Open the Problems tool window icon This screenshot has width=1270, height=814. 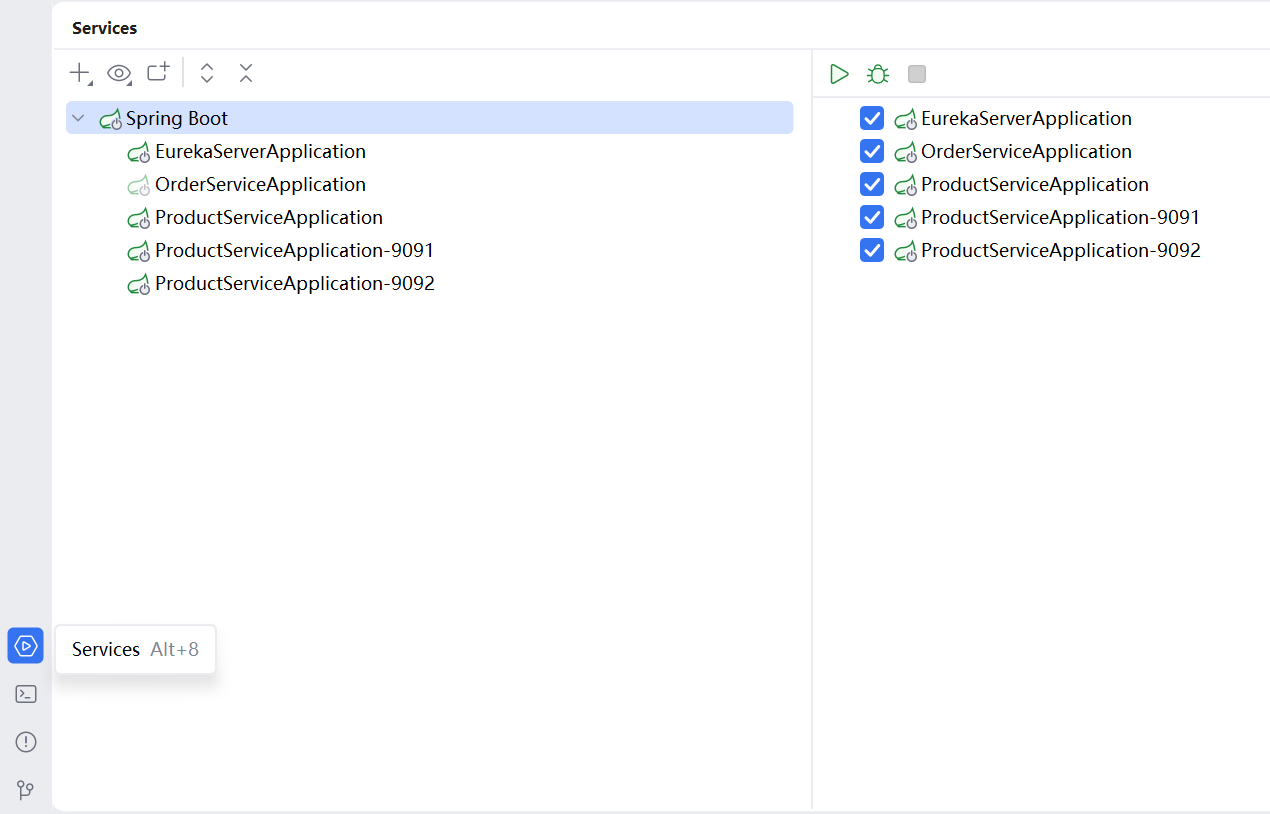(26, 742)
